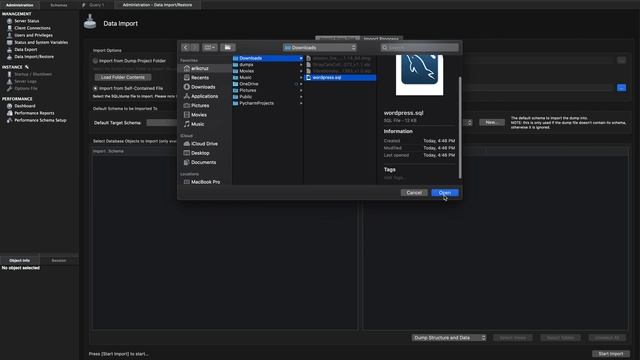The height and width of the screenshot is (360, 640).
Task: Open Performance Reports
Action: [x=34, y=113]
